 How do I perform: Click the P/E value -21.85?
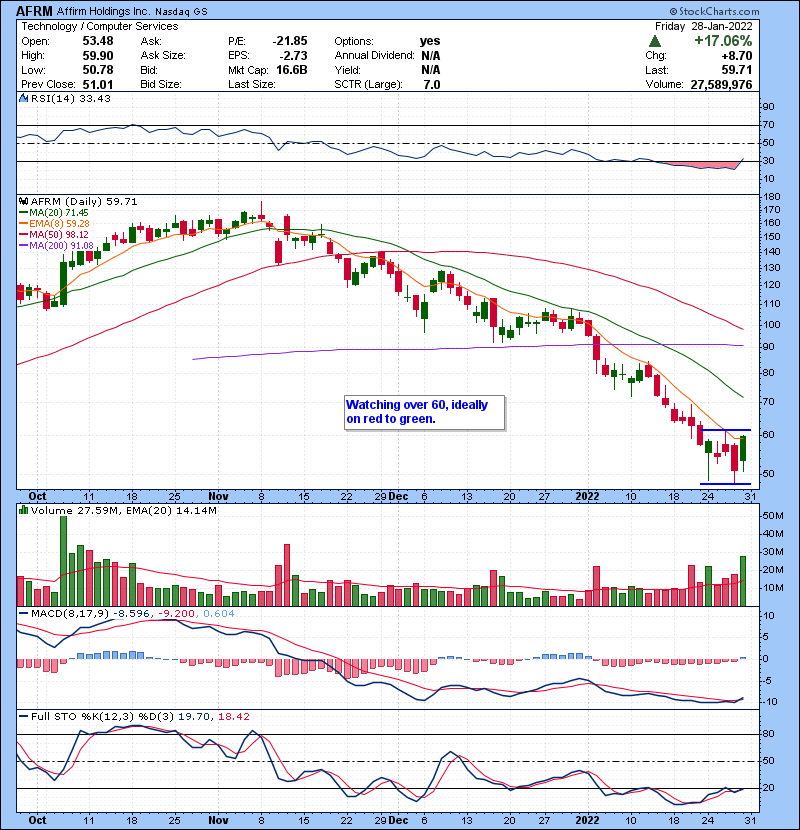click(290, 41)
